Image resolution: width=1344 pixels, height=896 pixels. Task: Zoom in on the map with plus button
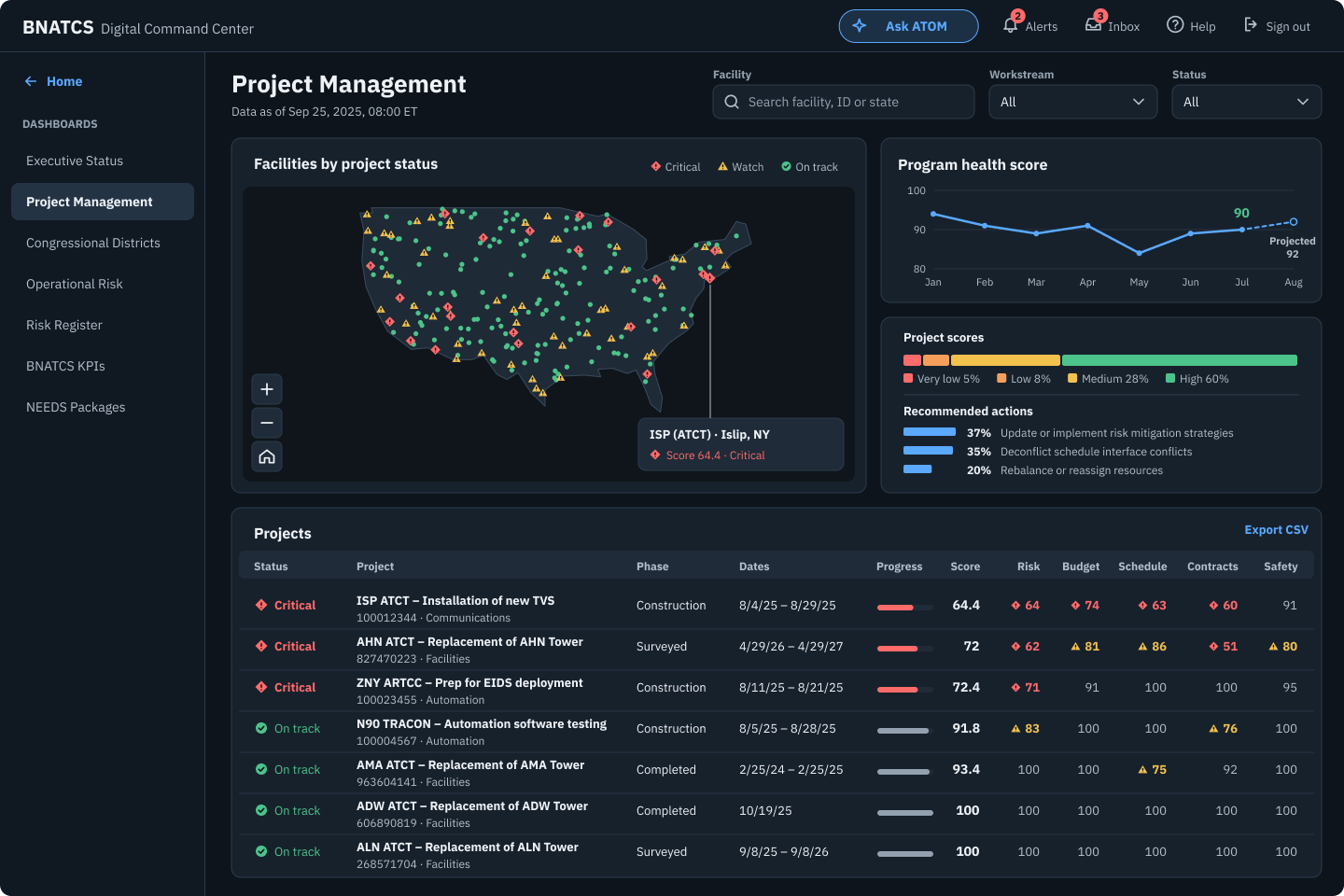point(267,389)
